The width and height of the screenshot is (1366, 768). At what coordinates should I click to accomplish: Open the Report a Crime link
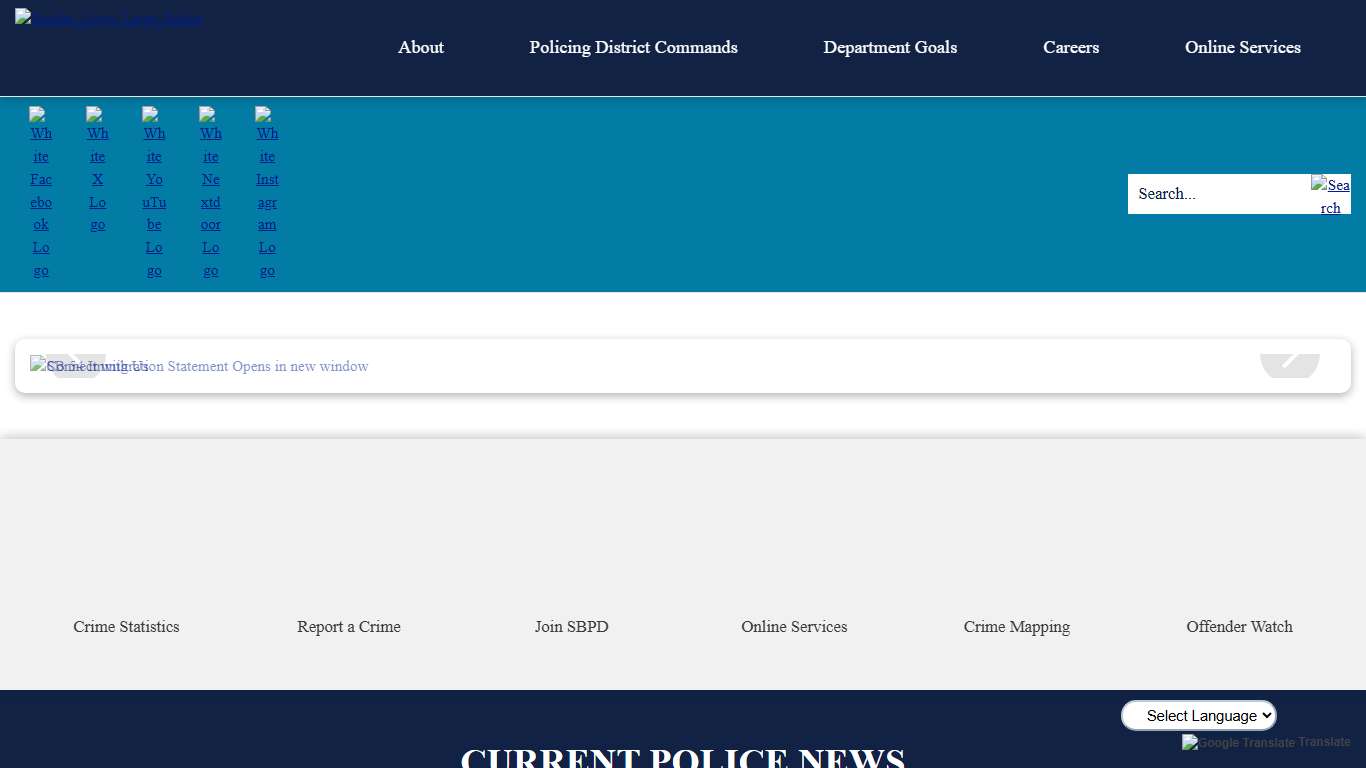tap(348, 626)
